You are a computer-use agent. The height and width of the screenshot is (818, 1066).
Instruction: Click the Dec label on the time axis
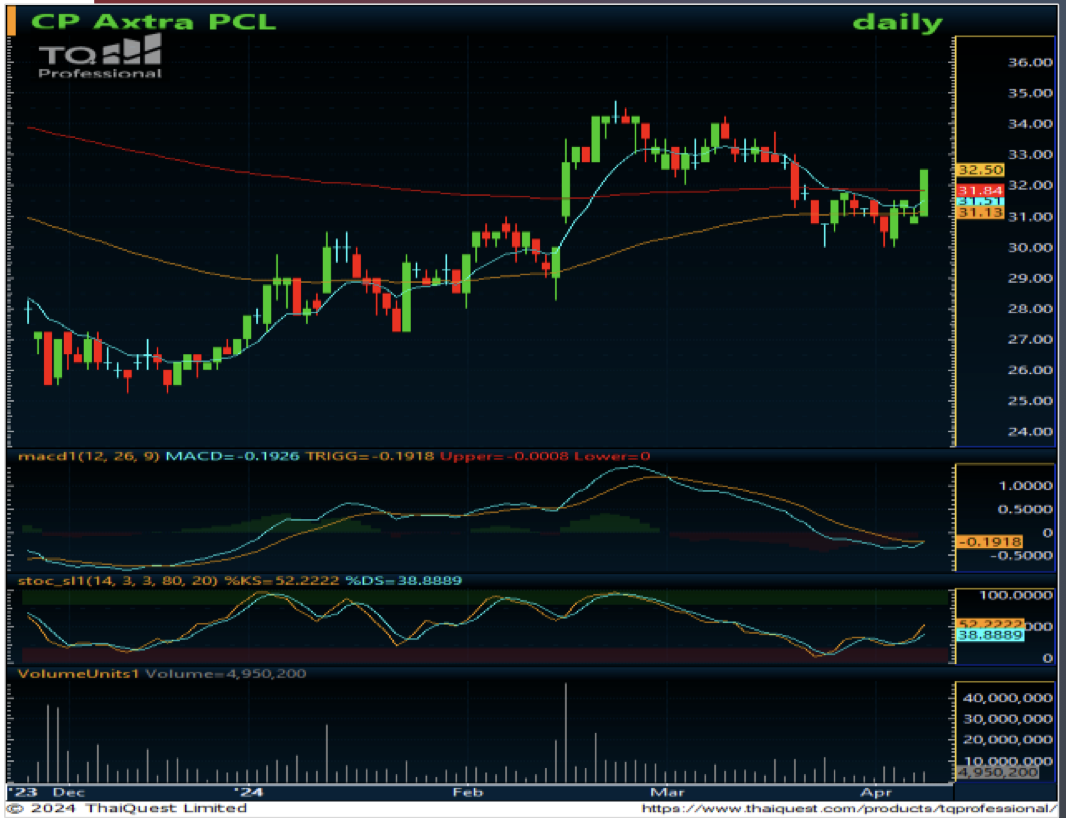coord(69,792)
